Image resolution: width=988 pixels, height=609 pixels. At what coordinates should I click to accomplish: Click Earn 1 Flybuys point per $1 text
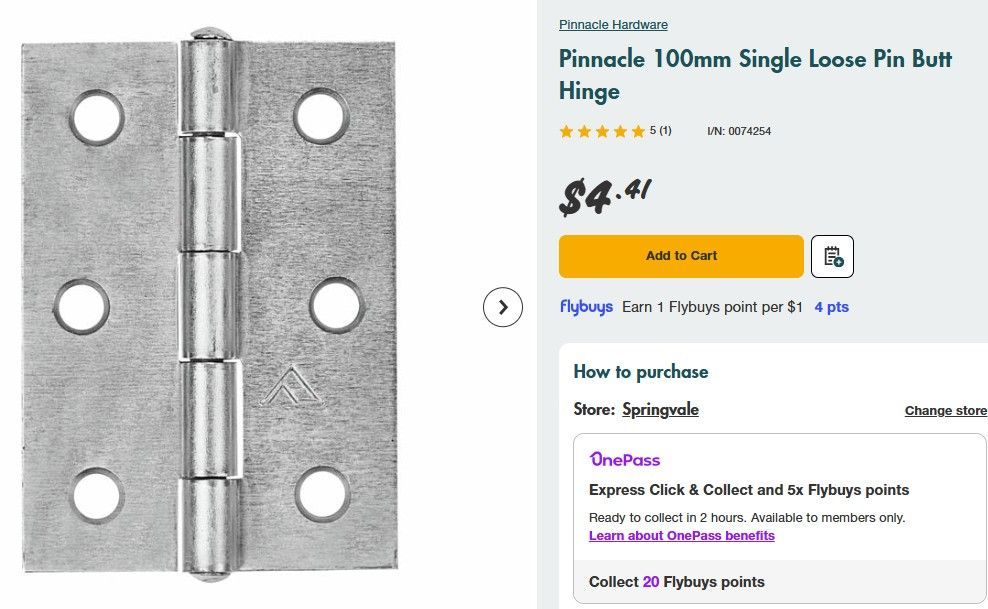pyautogui.click(x=712, y=307)
